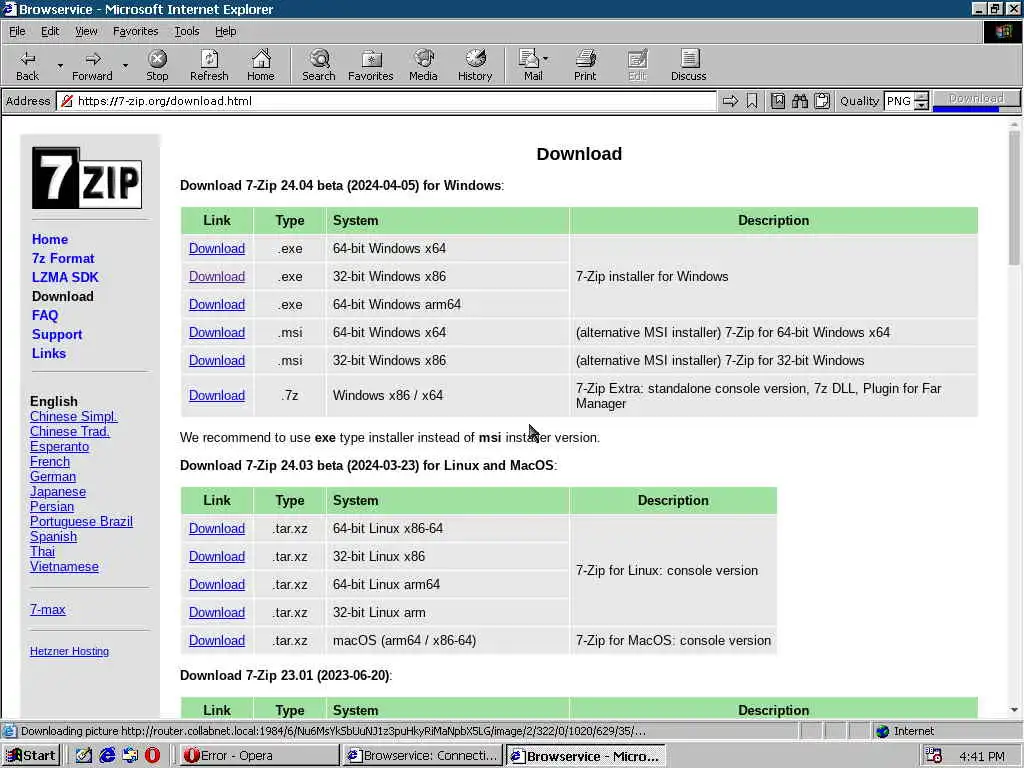
Task: Open the Search toolbar button
Action: tap(319, 65)
